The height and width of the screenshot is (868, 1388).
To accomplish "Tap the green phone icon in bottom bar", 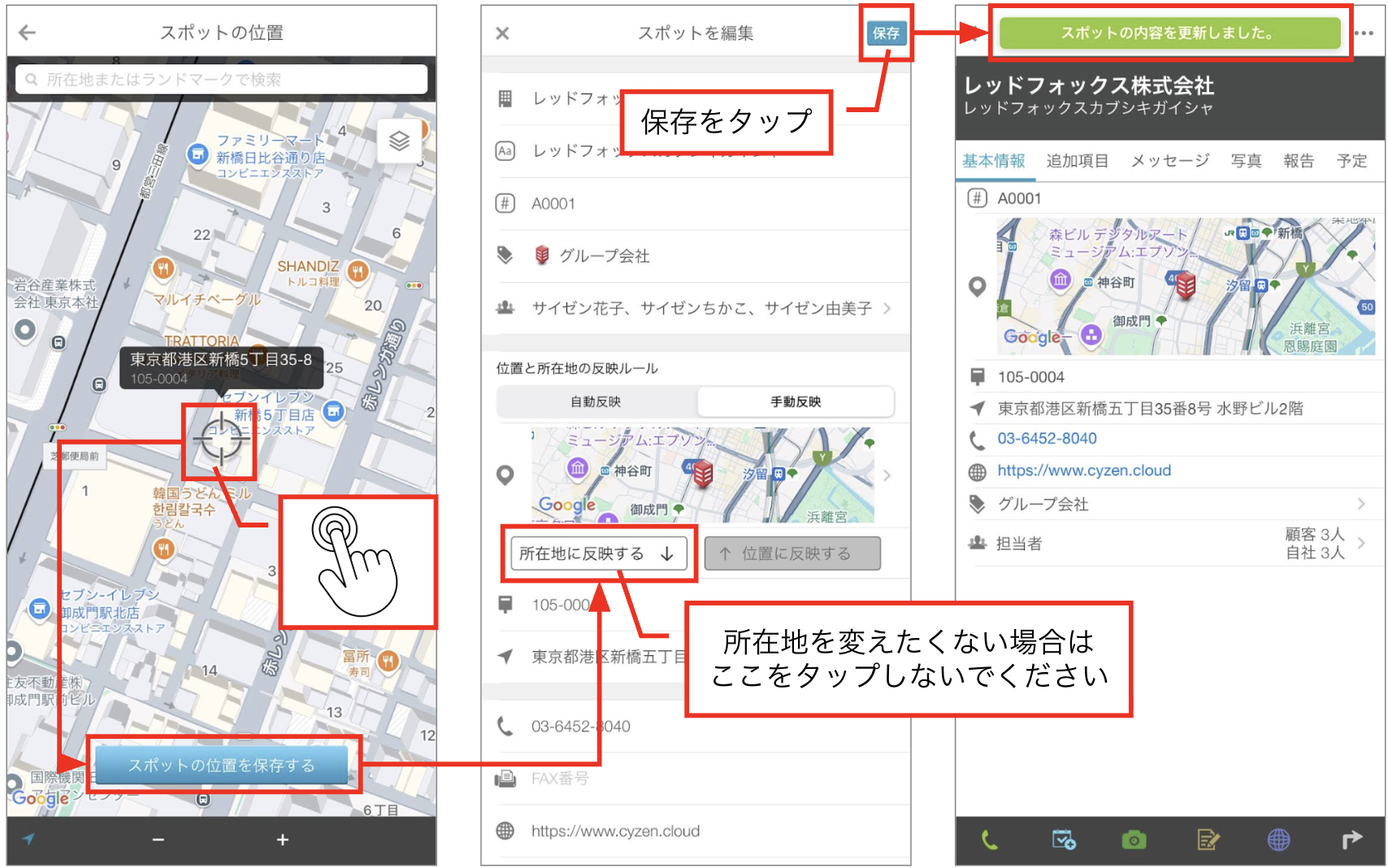I will (x=989, y=840).
